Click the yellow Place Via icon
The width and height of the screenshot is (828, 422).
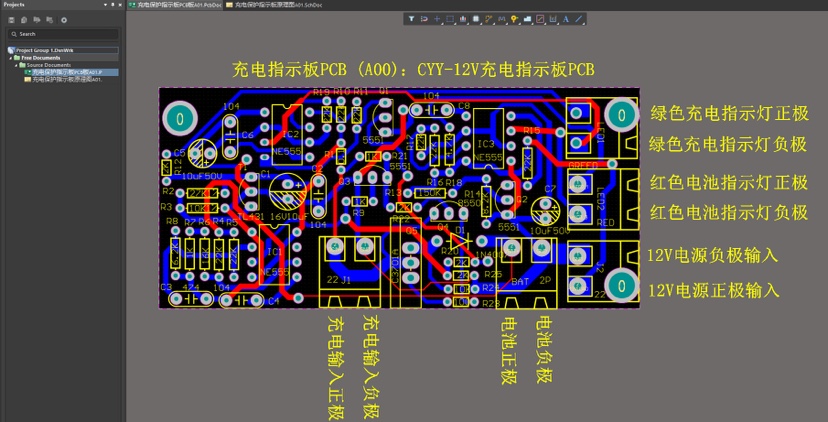coord(514,19)
